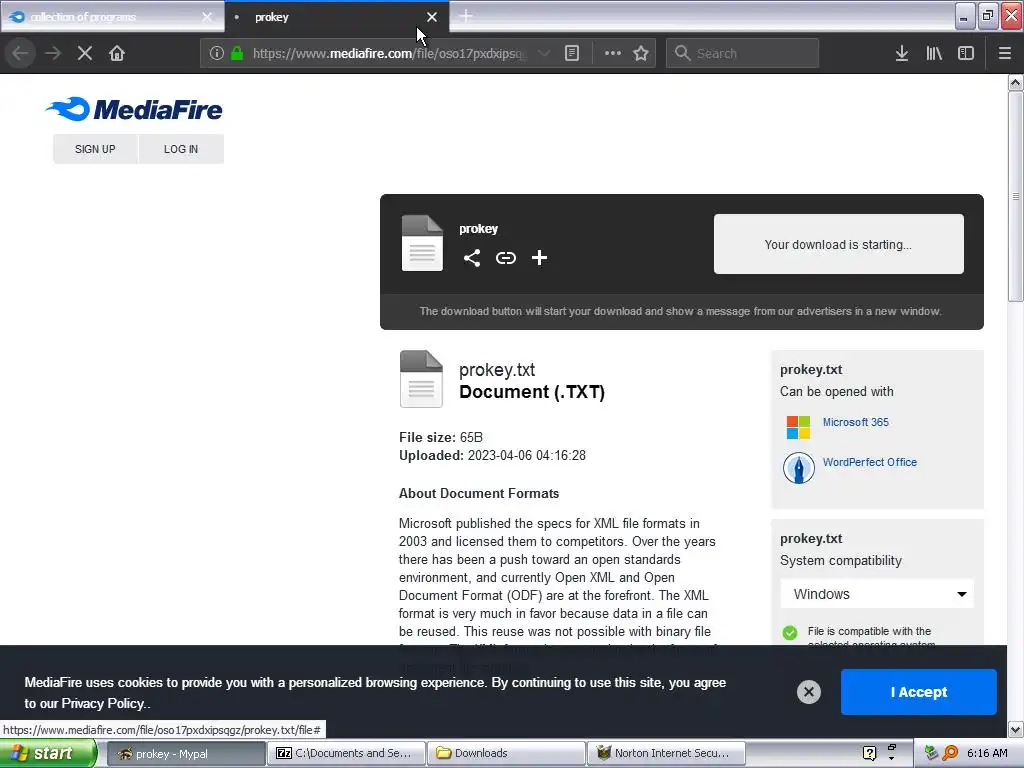Open Norton Internet Security taskbar item
1024x768 pixels.
666,754
